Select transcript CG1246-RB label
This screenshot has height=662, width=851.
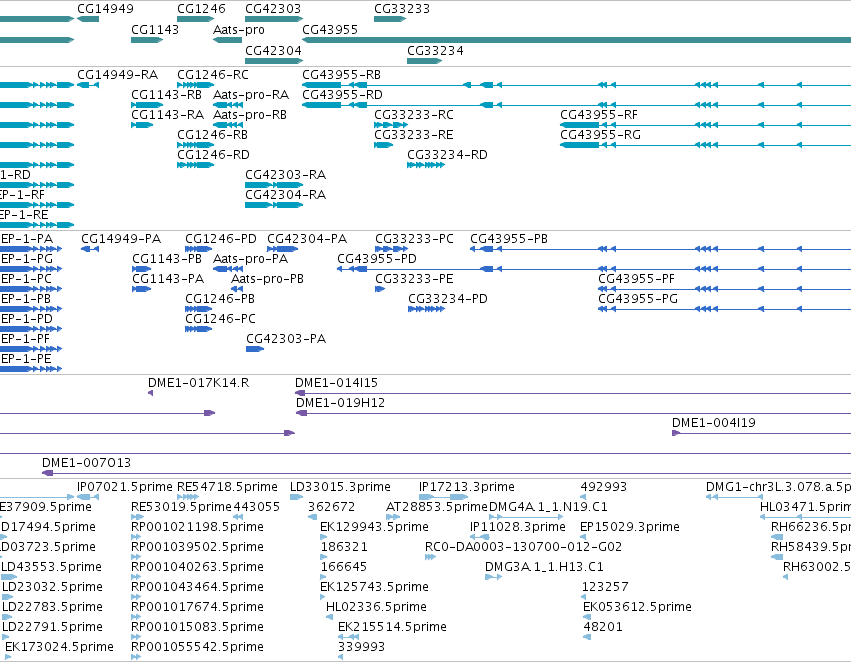click(x=213, y=135)
